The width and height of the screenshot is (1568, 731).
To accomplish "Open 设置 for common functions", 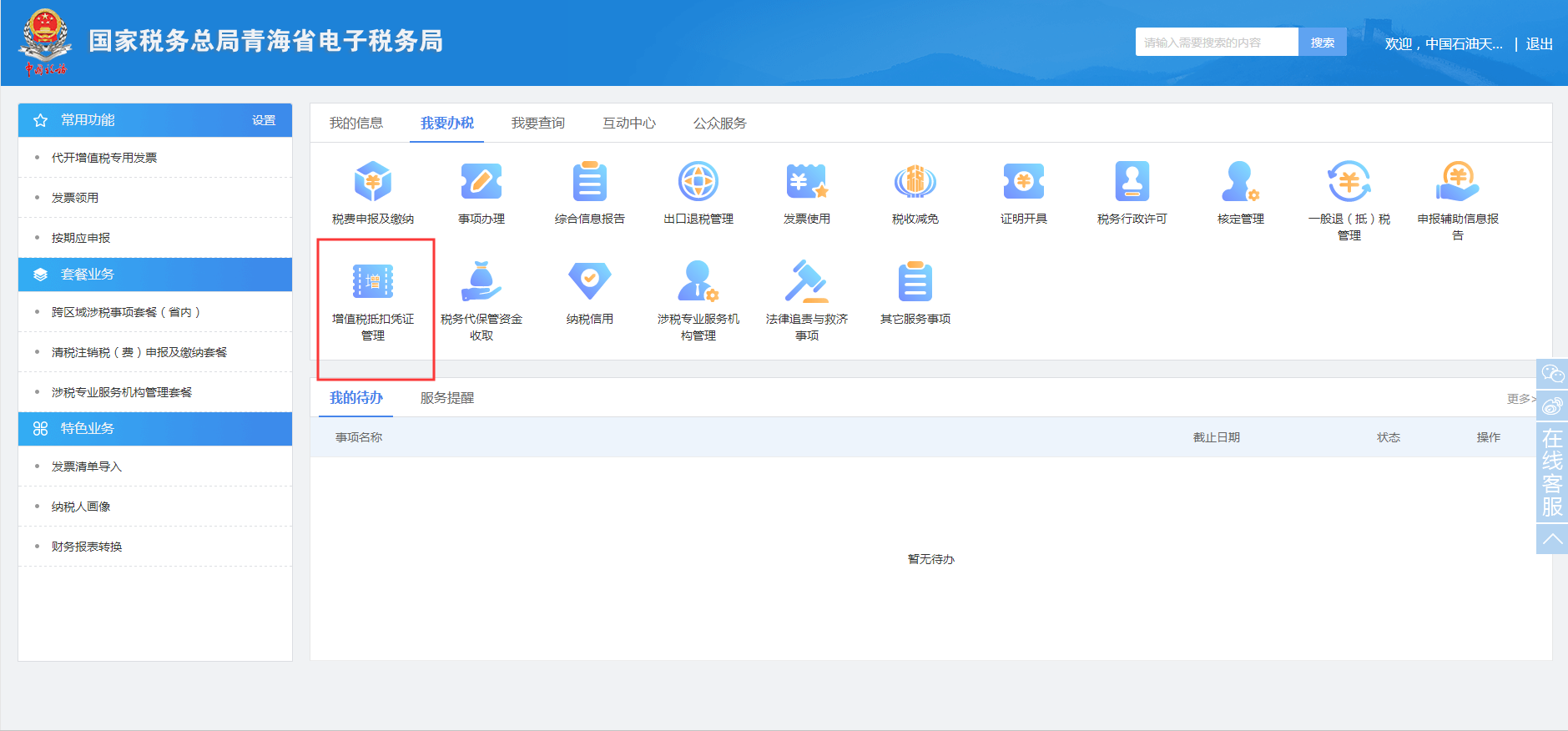I will (x=264, y=120).
